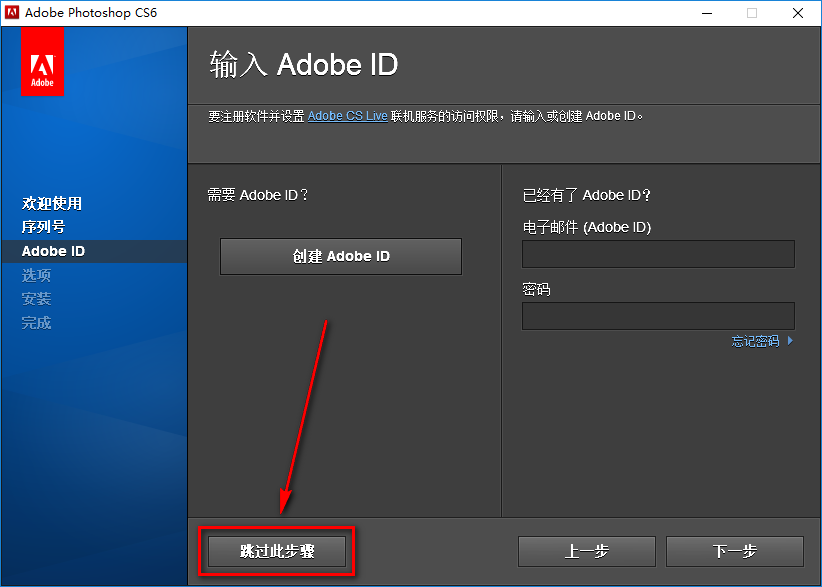Click the highlighted 跳过此步骤 button
Screen dimensions: 822x587
275,550
